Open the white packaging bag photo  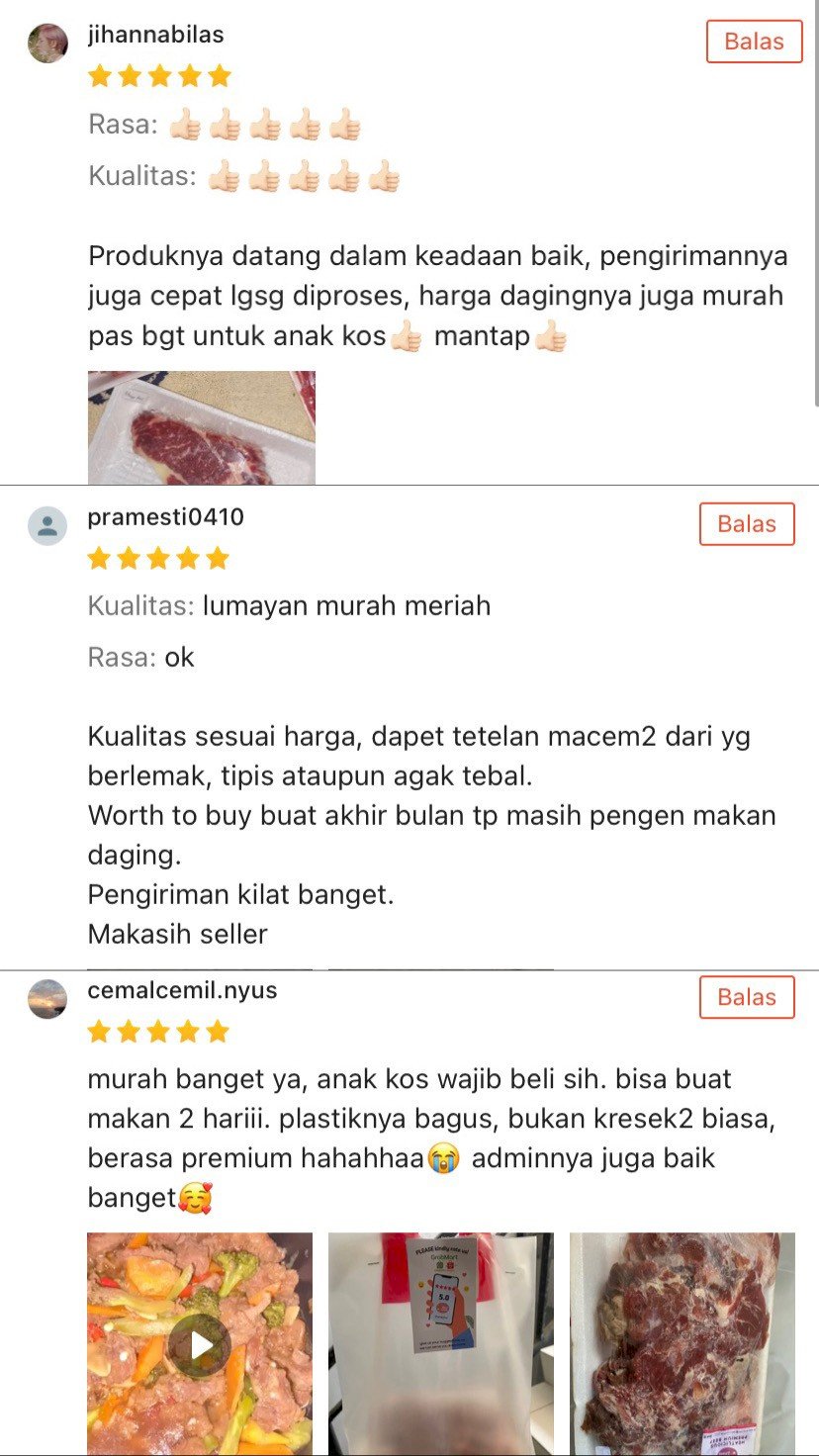[x=441, y=1344]
